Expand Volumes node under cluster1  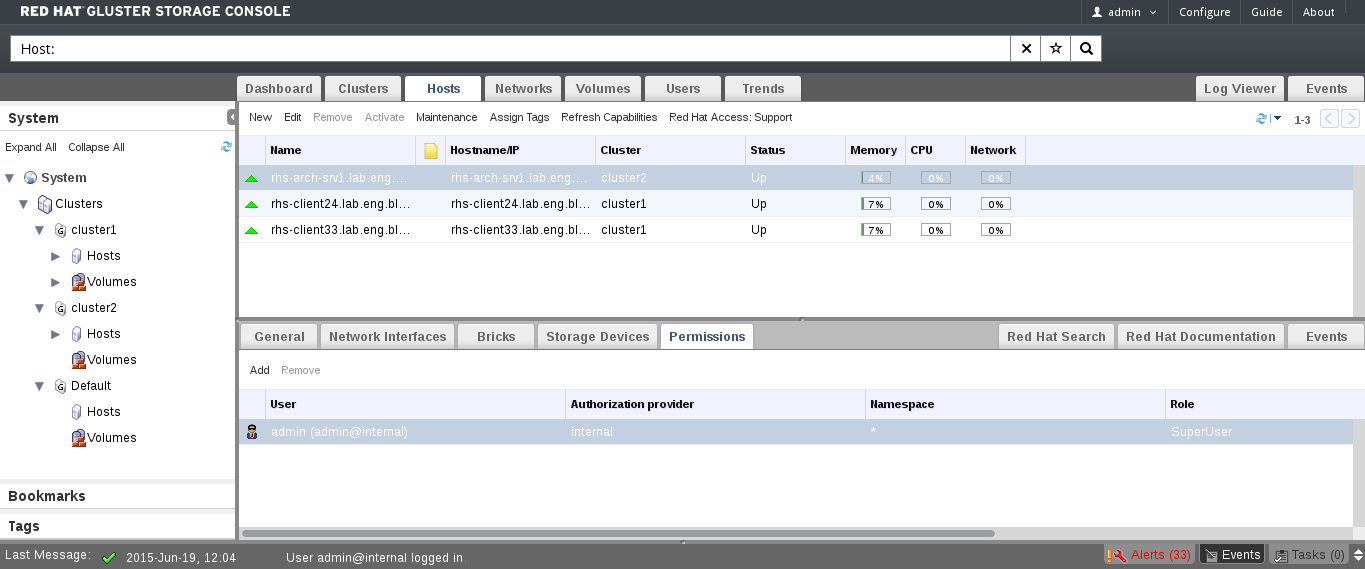(x=56, y=282)
